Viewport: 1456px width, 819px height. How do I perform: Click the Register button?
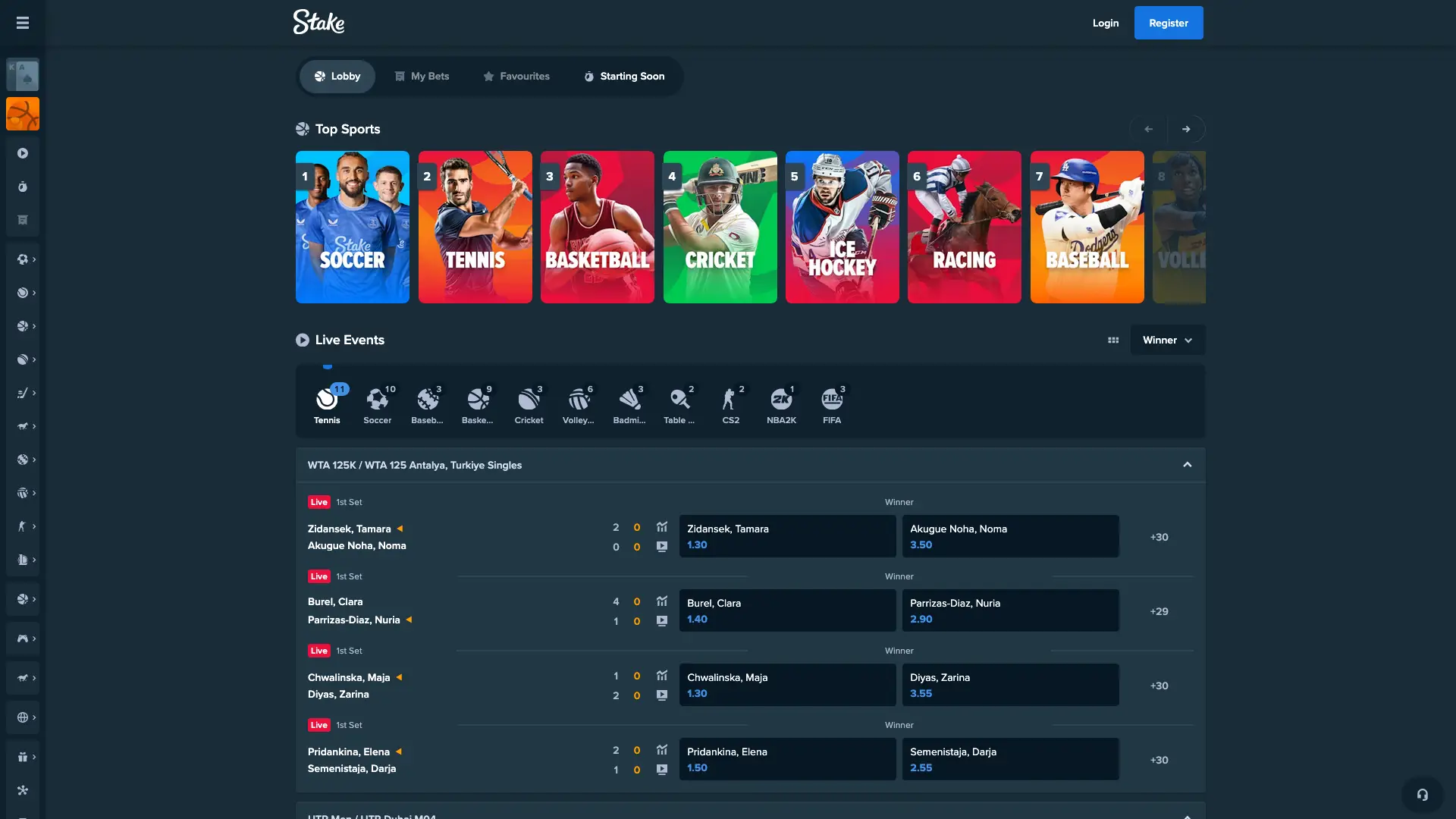(1169, 23)
